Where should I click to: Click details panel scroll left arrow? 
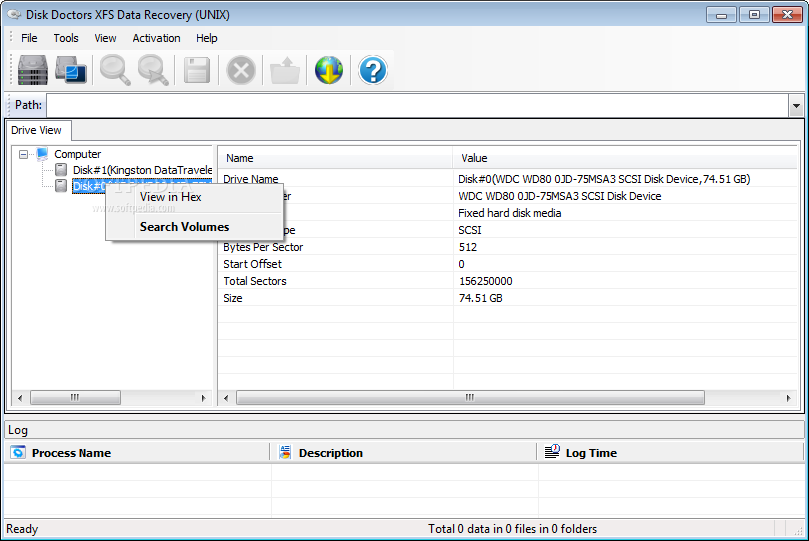pyautogui.click(x=226, y=398)
